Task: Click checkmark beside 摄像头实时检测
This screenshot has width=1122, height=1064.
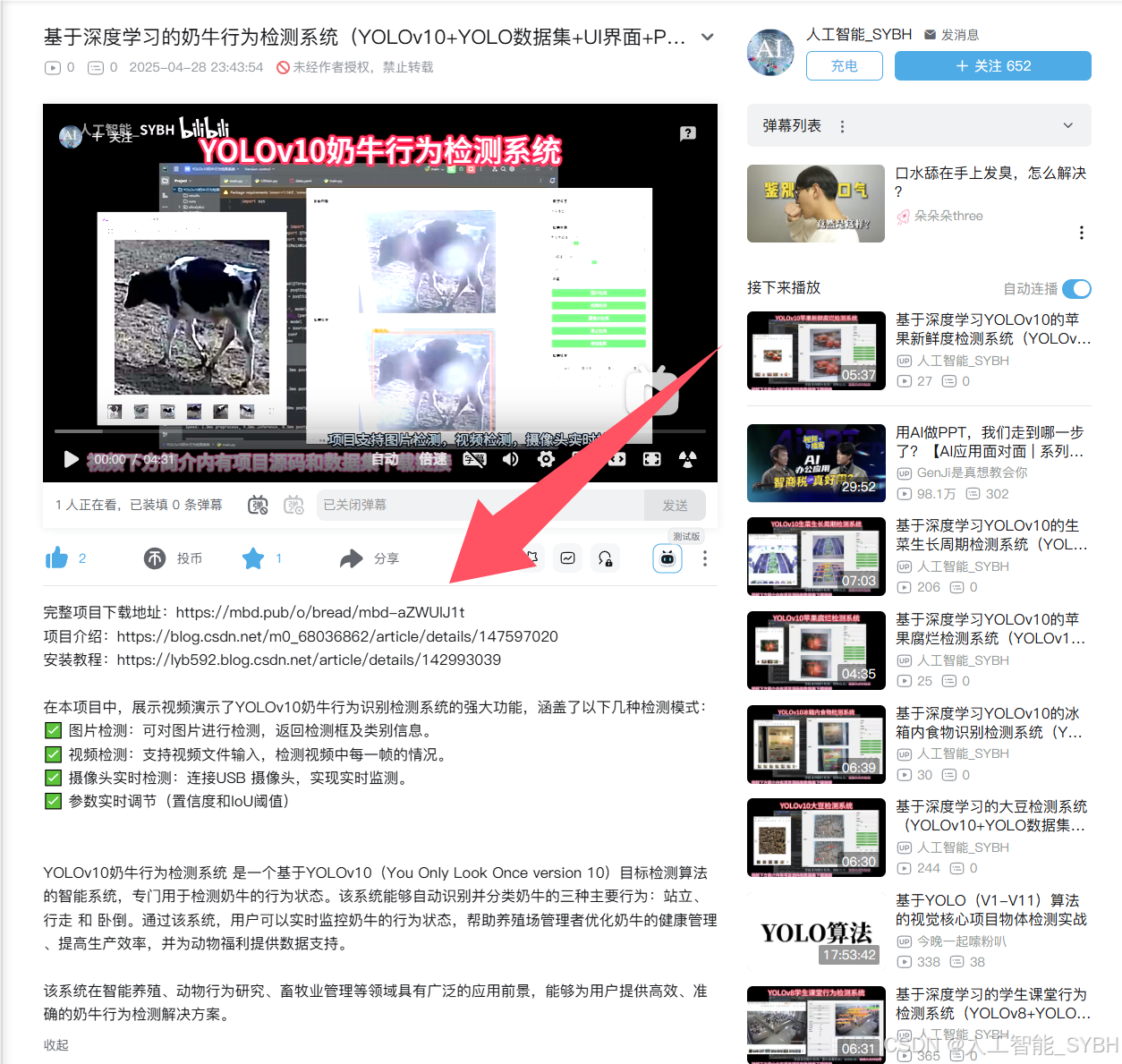Action: [54, 778]
